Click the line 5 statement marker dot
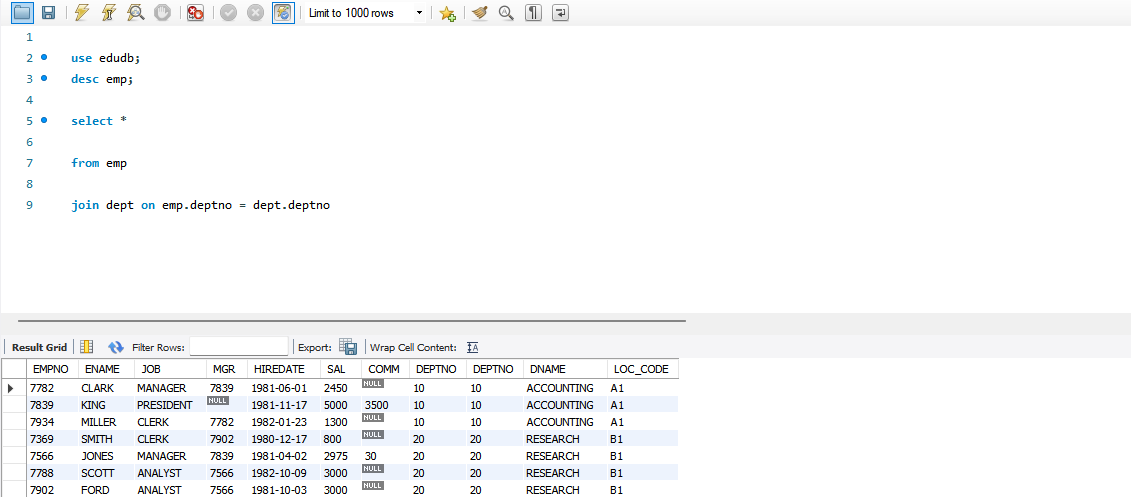 click(x=44, y=120)
